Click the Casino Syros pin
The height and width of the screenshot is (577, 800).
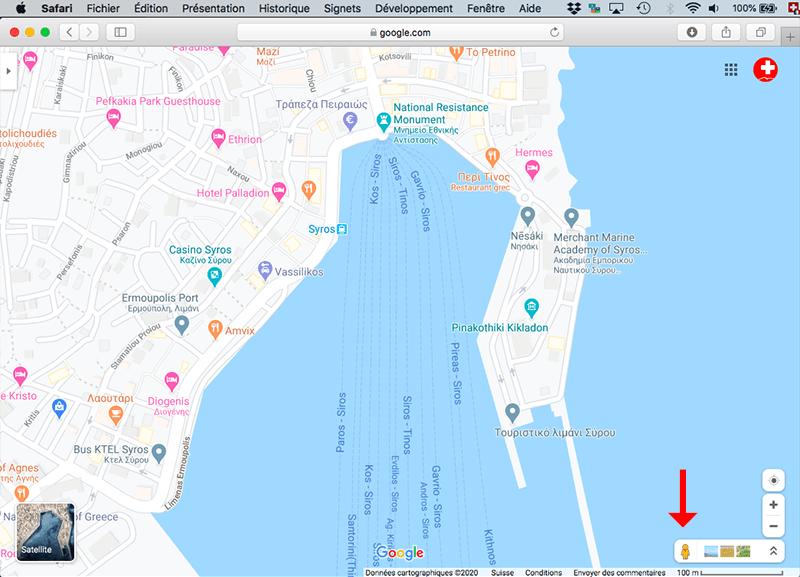[215, 276]
